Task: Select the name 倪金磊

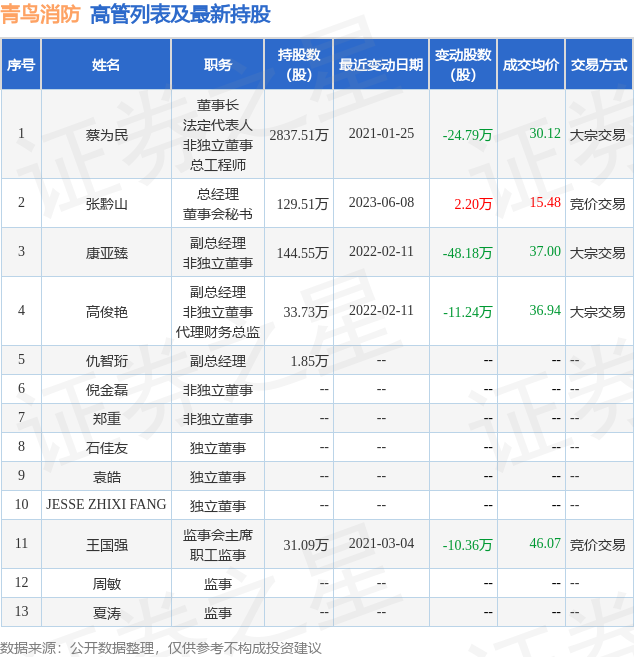Action: [x=106, y=390]
